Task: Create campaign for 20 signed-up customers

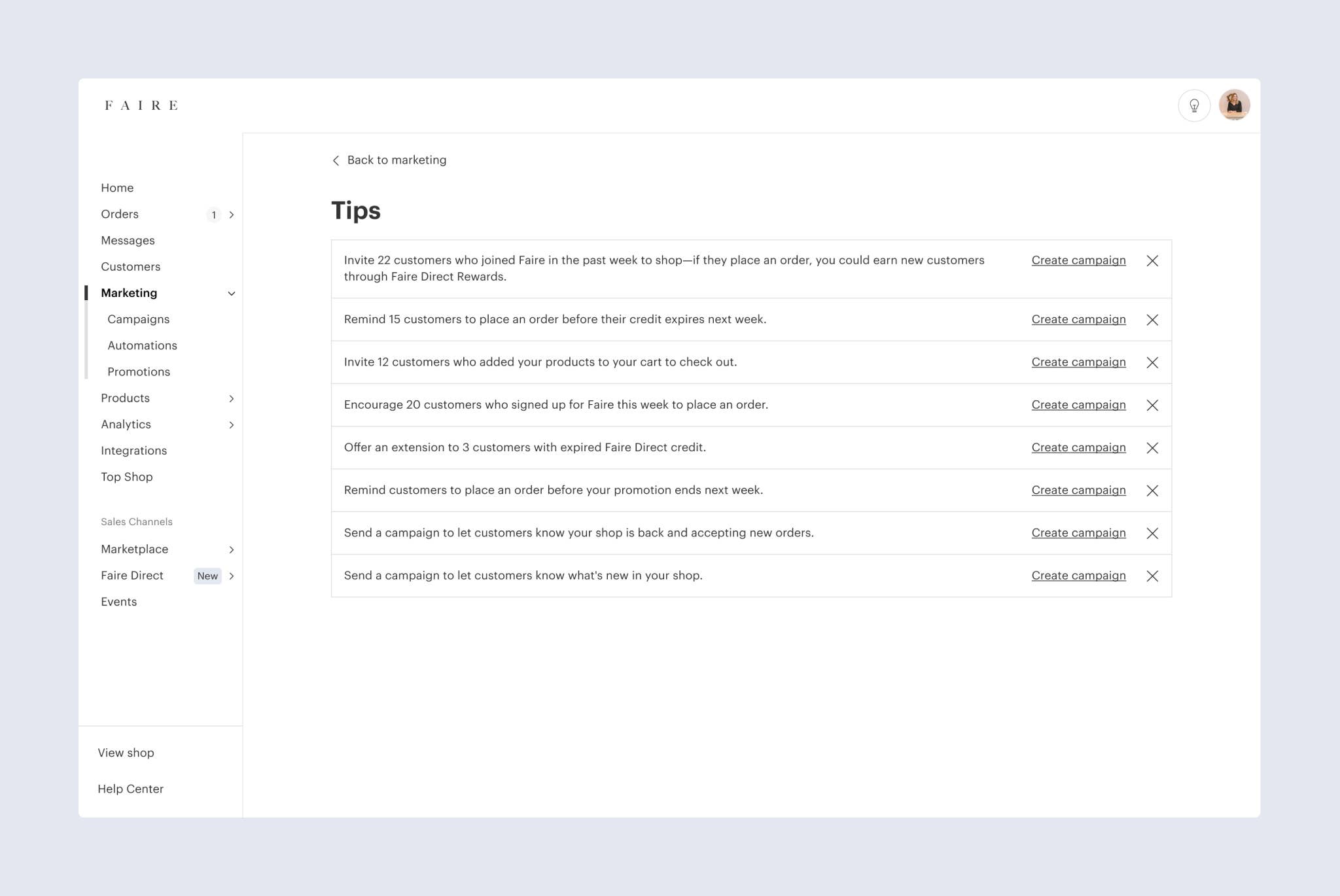Action: pos(1078,405)
